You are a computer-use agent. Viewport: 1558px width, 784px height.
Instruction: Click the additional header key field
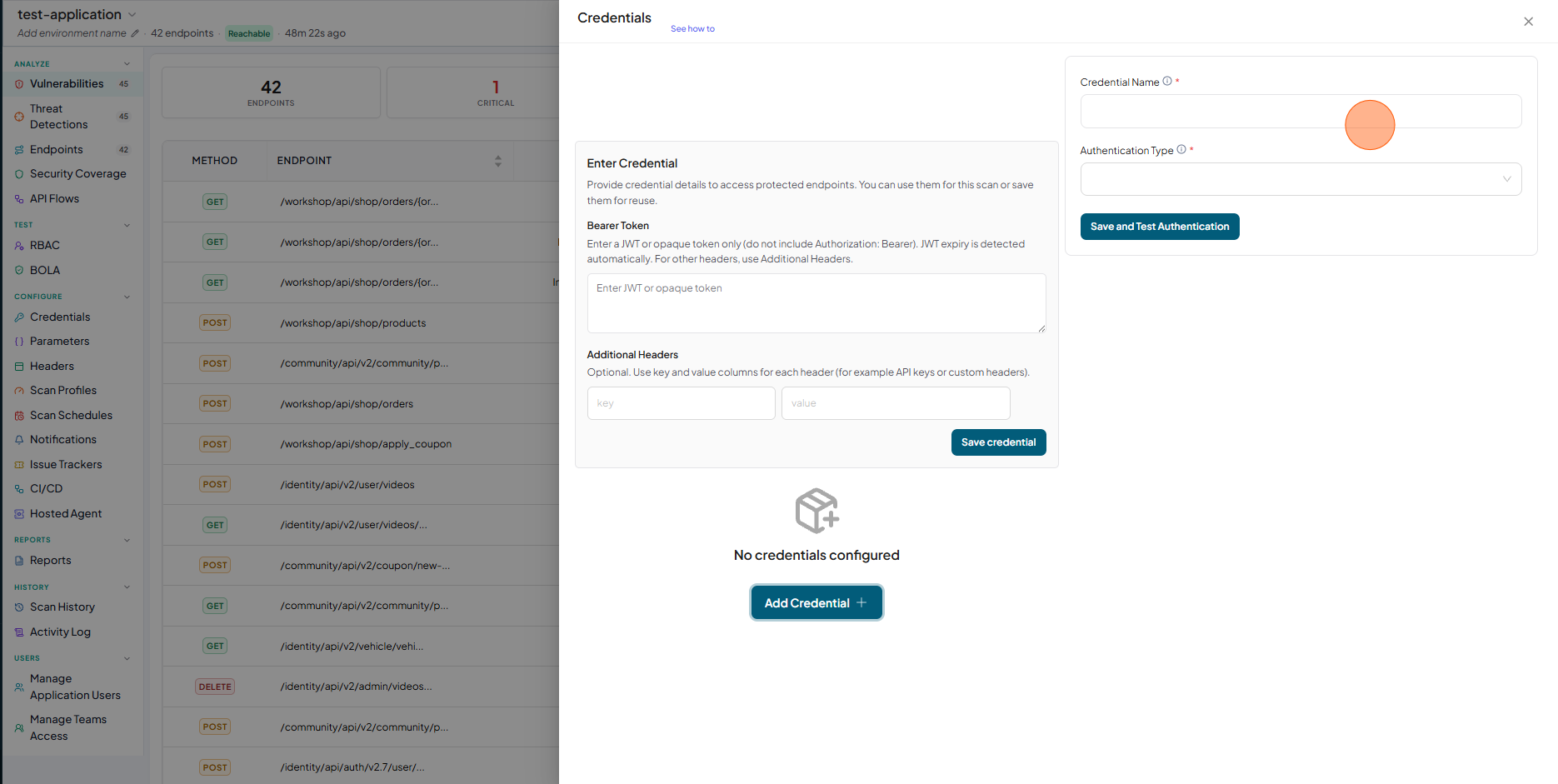(681, 403)
